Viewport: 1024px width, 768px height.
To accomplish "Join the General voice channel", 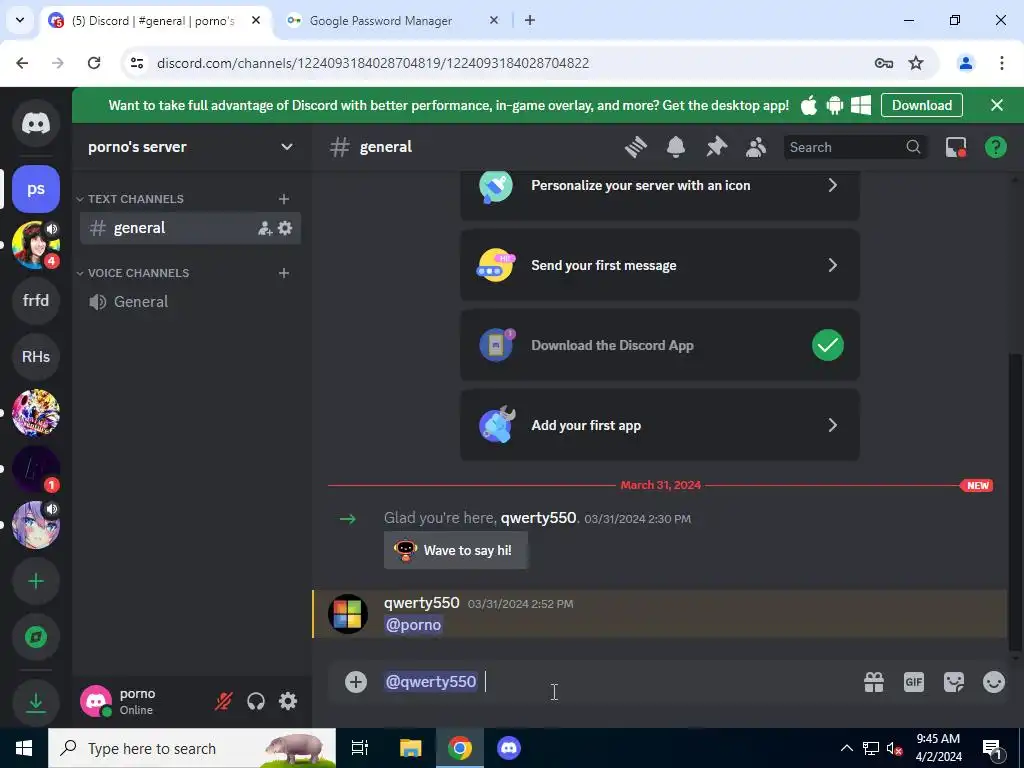I will 190,302.
